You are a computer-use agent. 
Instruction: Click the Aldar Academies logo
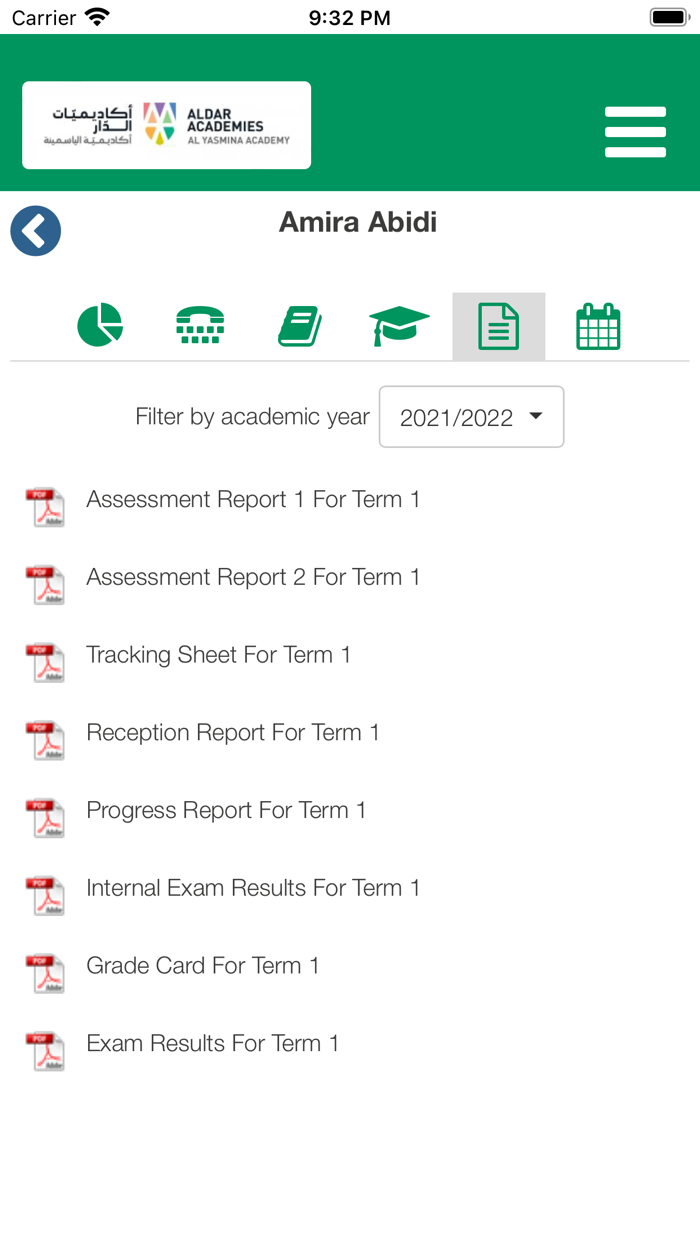166,124
